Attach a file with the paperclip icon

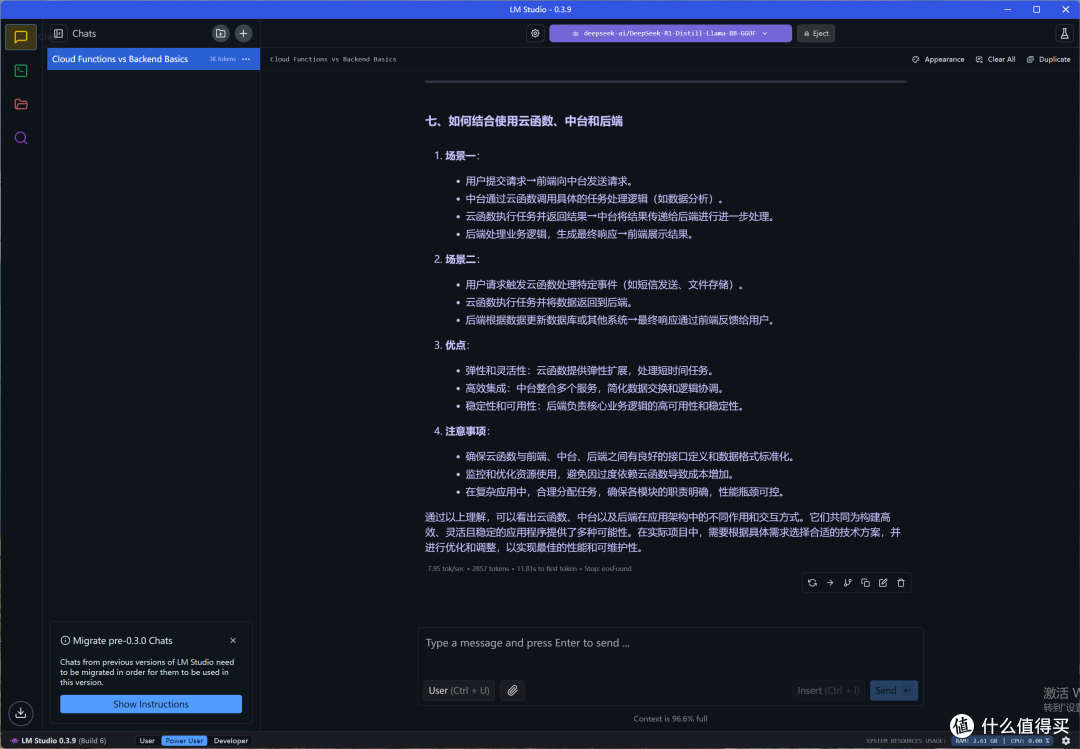tap(512, 690)
